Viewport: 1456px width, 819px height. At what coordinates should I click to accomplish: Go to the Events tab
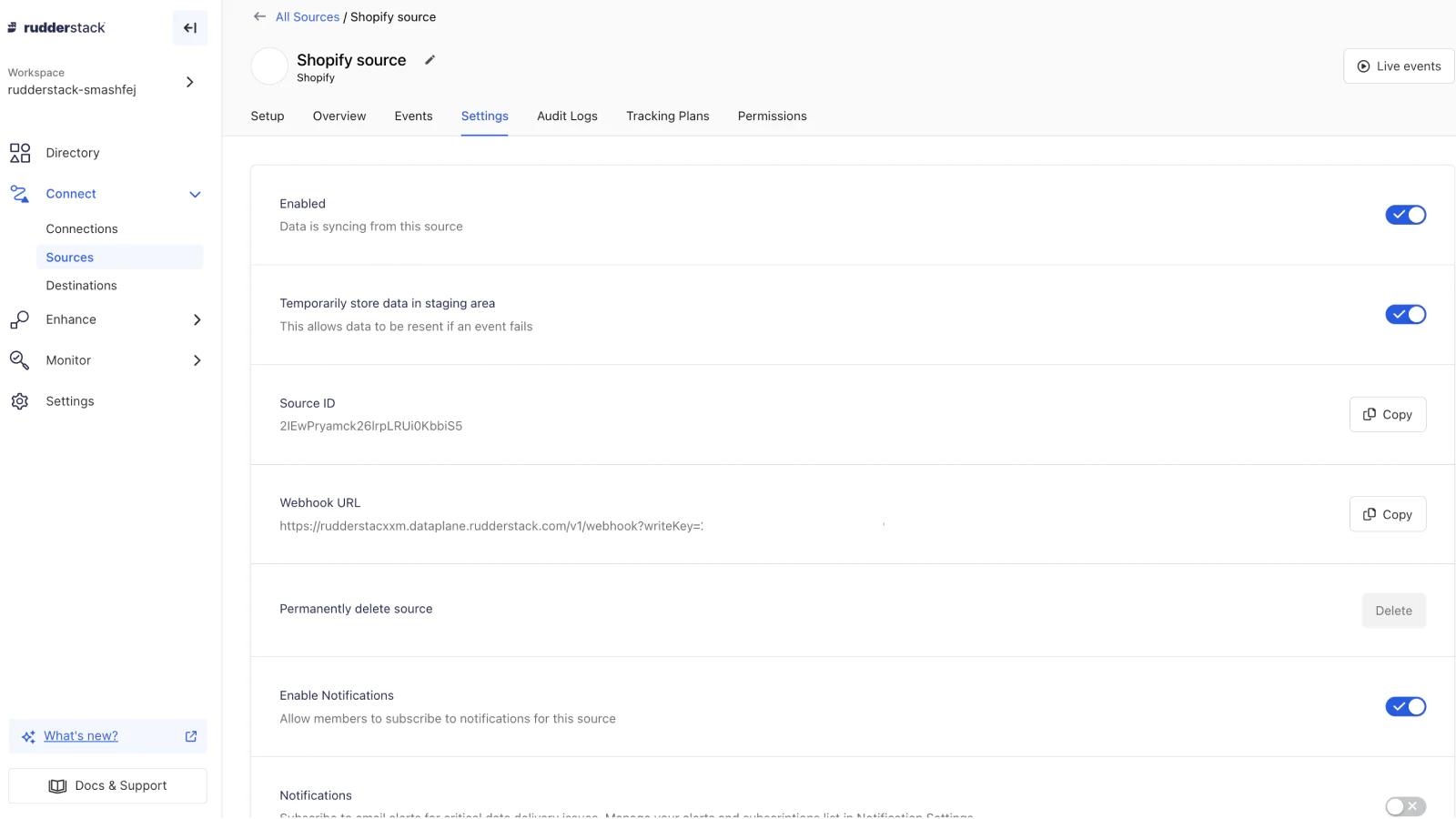pos(413,116)
